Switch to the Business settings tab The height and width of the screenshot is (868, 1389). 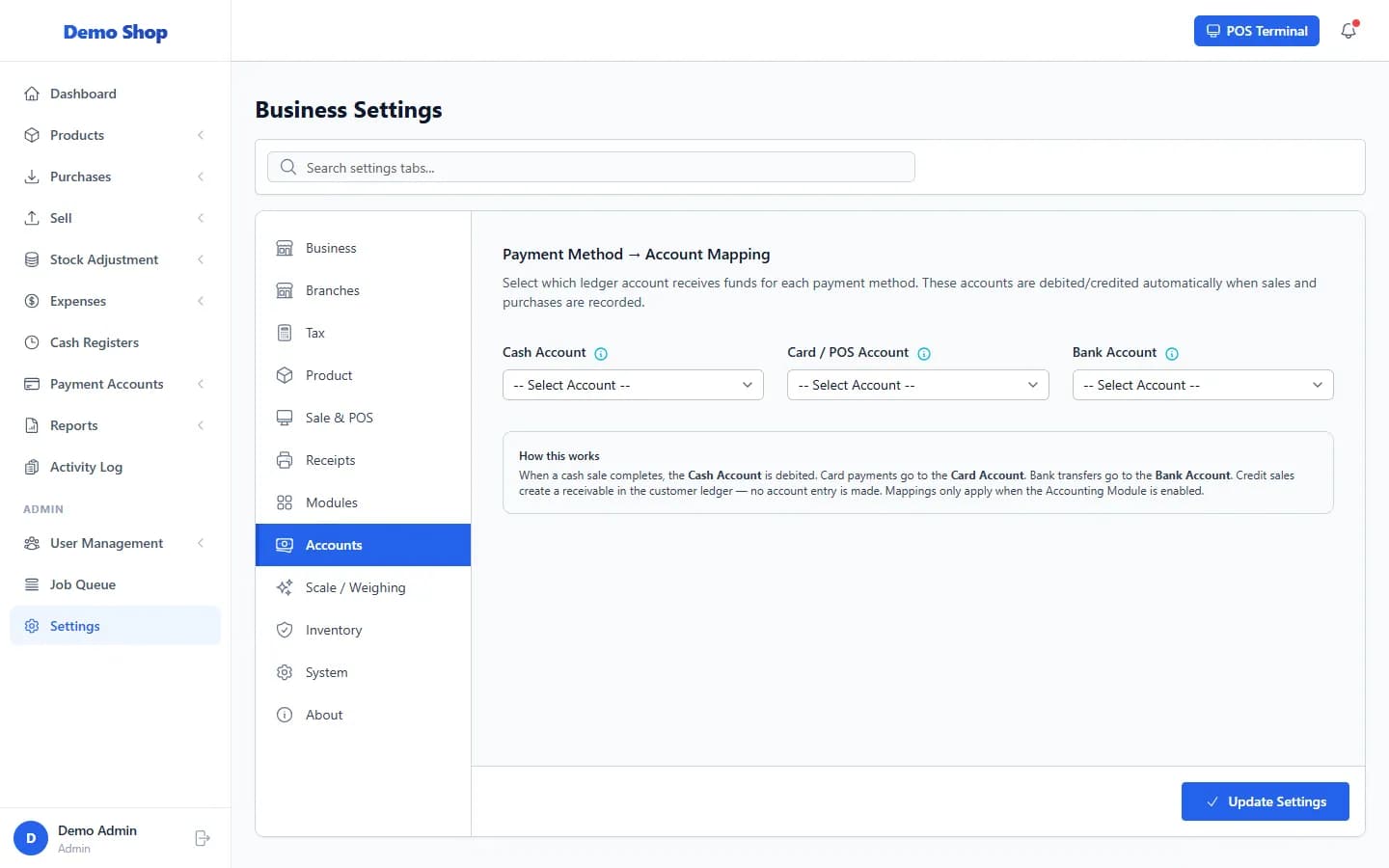coord(363,248)
